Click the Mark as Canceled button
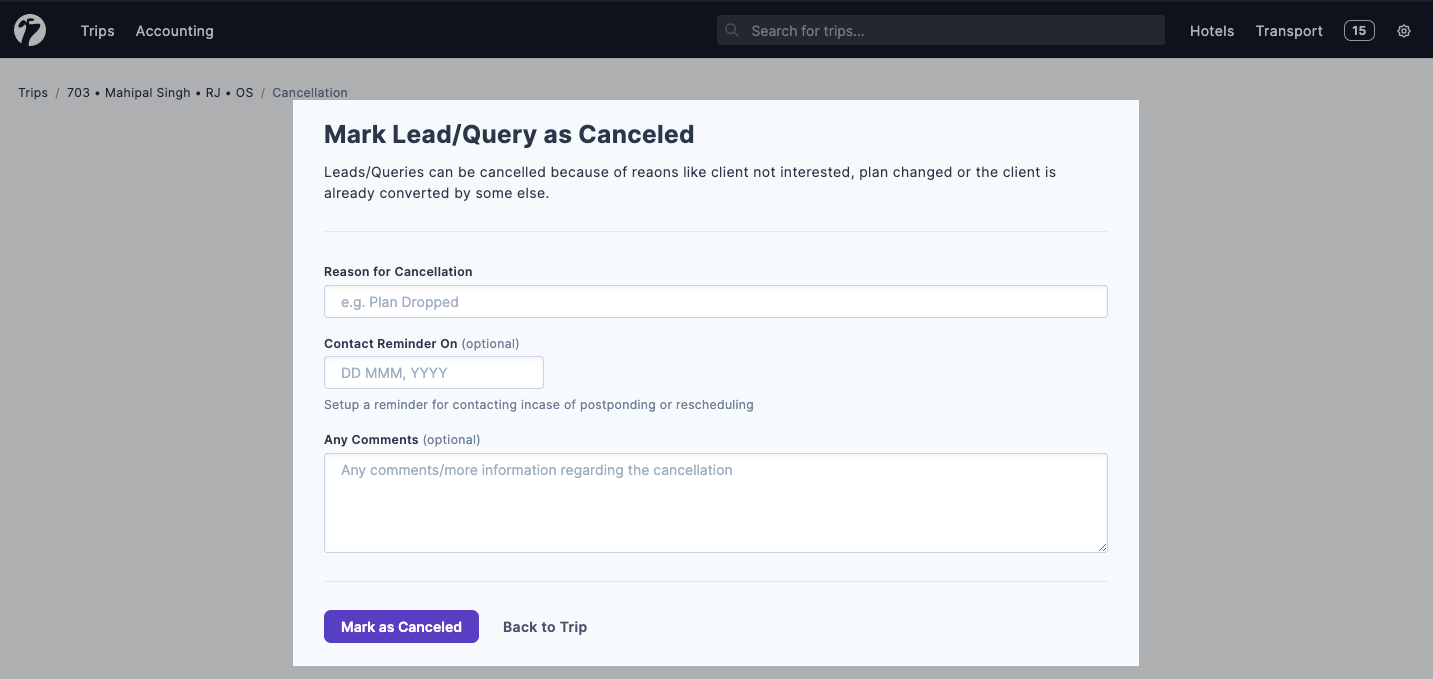The width and height of the screenshot is (1433, 679). click(401, 626)
